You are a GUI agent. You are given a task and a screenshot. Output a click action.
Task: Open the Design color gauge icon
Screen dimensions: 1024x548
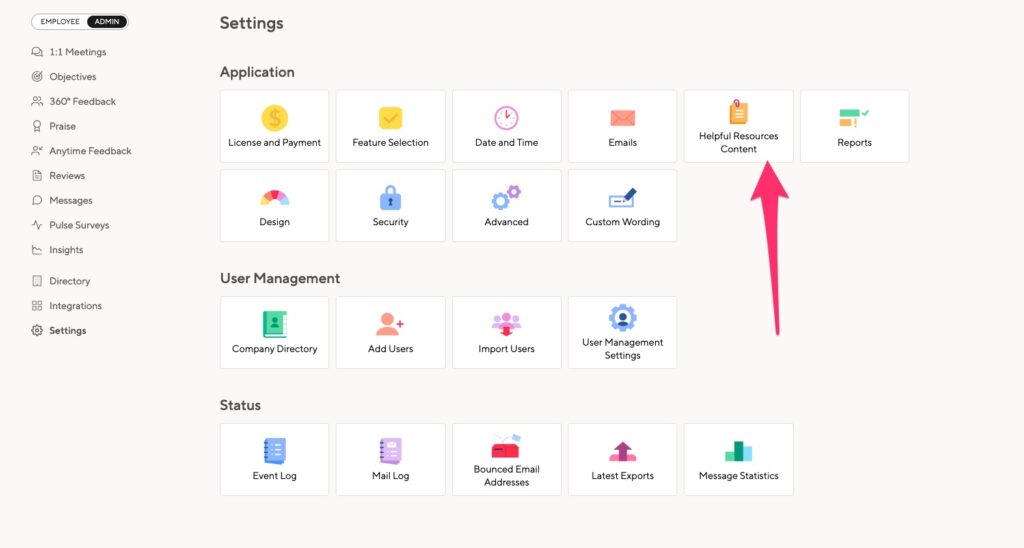pos(274,197)
